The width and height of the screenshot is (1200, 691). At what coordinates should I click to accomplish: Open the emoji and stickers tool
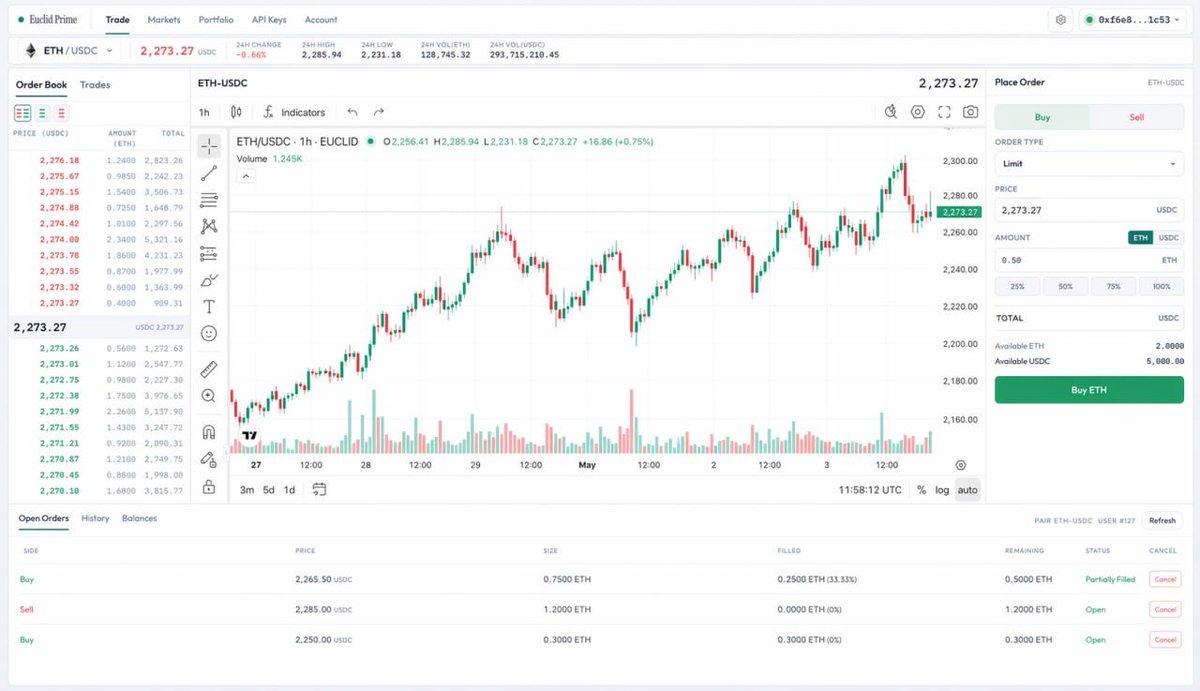tap(209, 334)
